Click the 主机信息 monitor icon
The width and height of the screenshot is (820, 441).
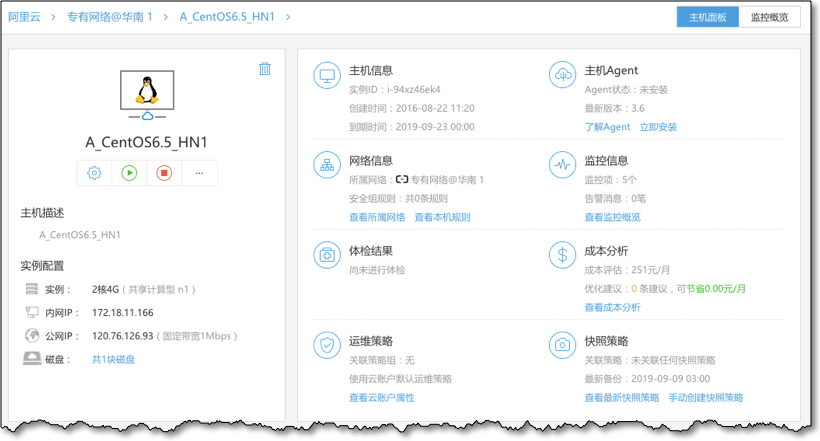point(327,76)
